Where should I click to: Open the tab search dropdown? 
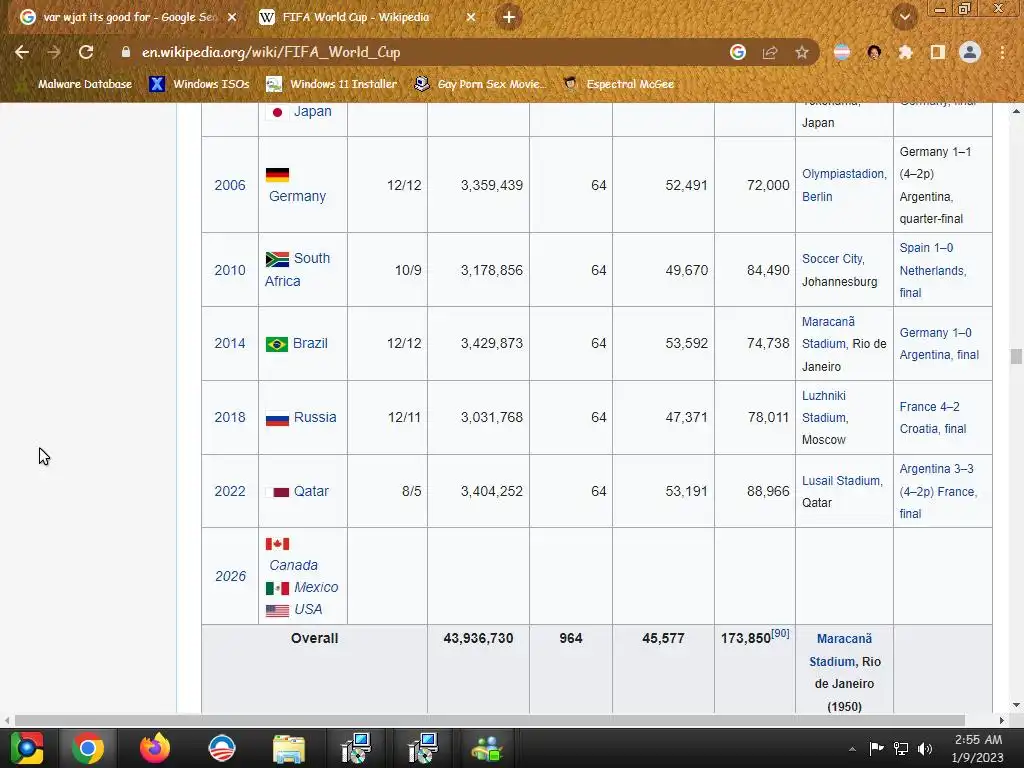(x=905, y=17)
